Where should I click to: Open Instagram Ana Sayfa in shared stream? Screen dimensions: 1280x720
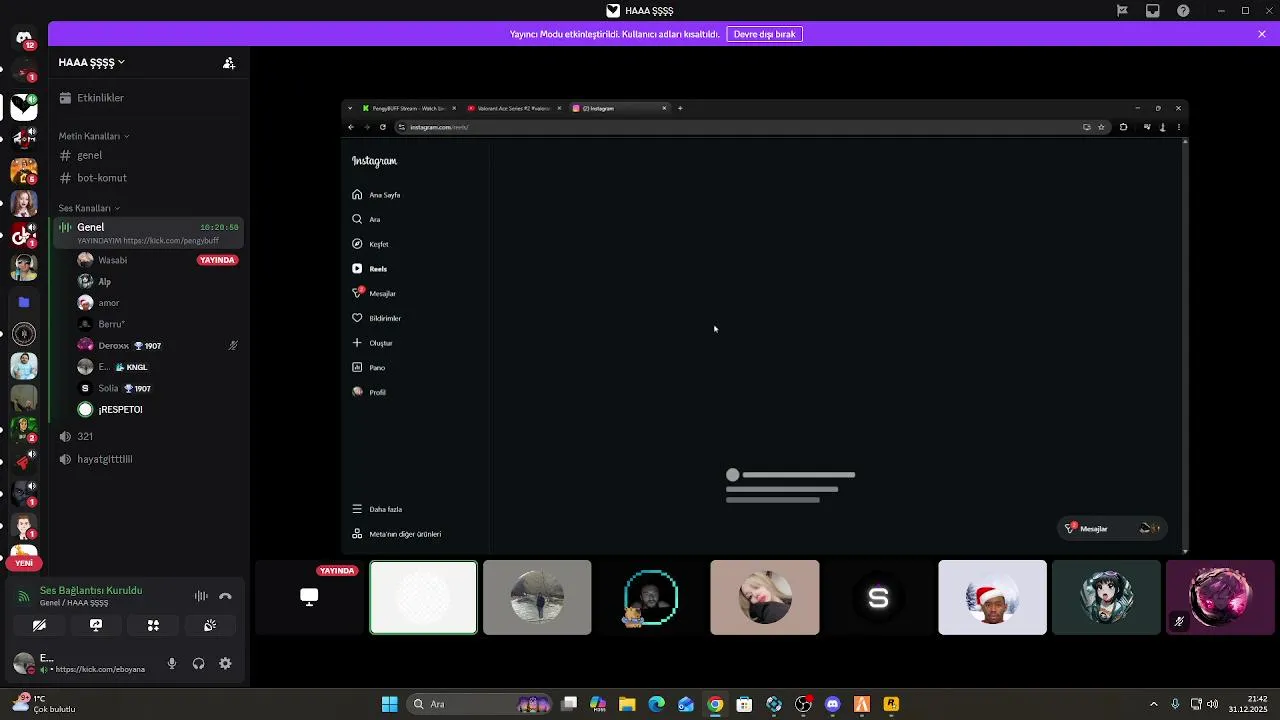[376, 195]
